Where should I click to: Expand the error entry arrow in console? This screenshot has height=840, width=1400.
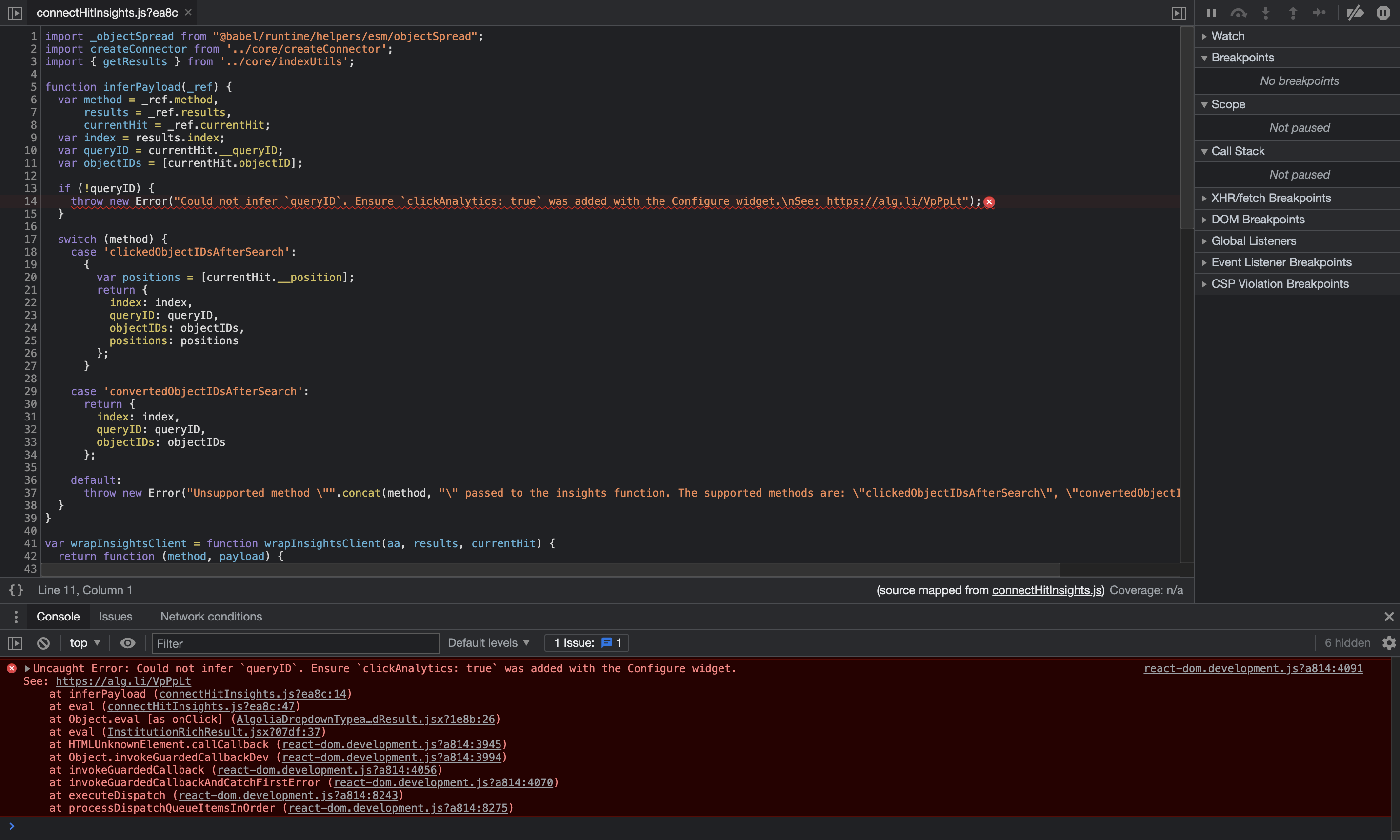point(27,668)
